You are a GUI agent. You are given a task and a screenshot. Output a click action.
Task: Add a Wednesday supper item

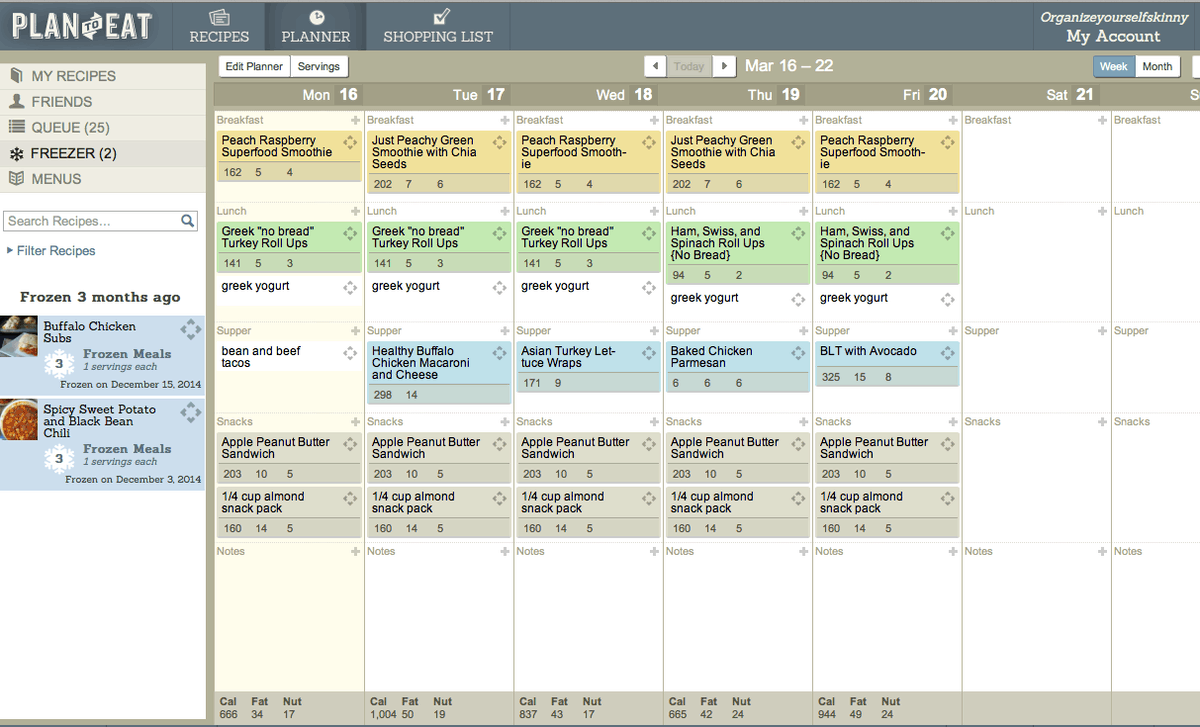(x=654, y=331)
